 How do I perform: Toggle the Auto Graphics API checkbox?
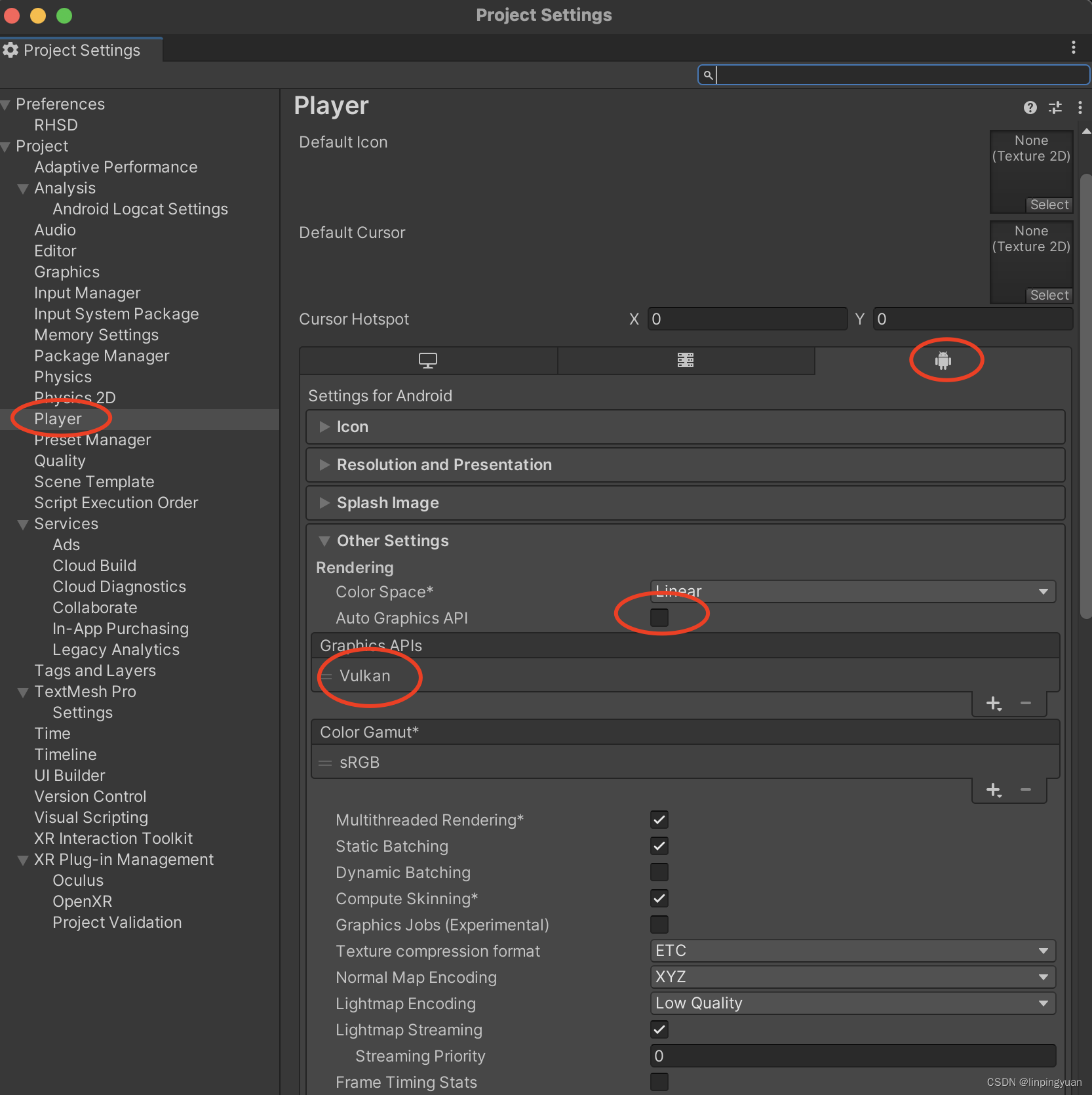click(659, 618)
